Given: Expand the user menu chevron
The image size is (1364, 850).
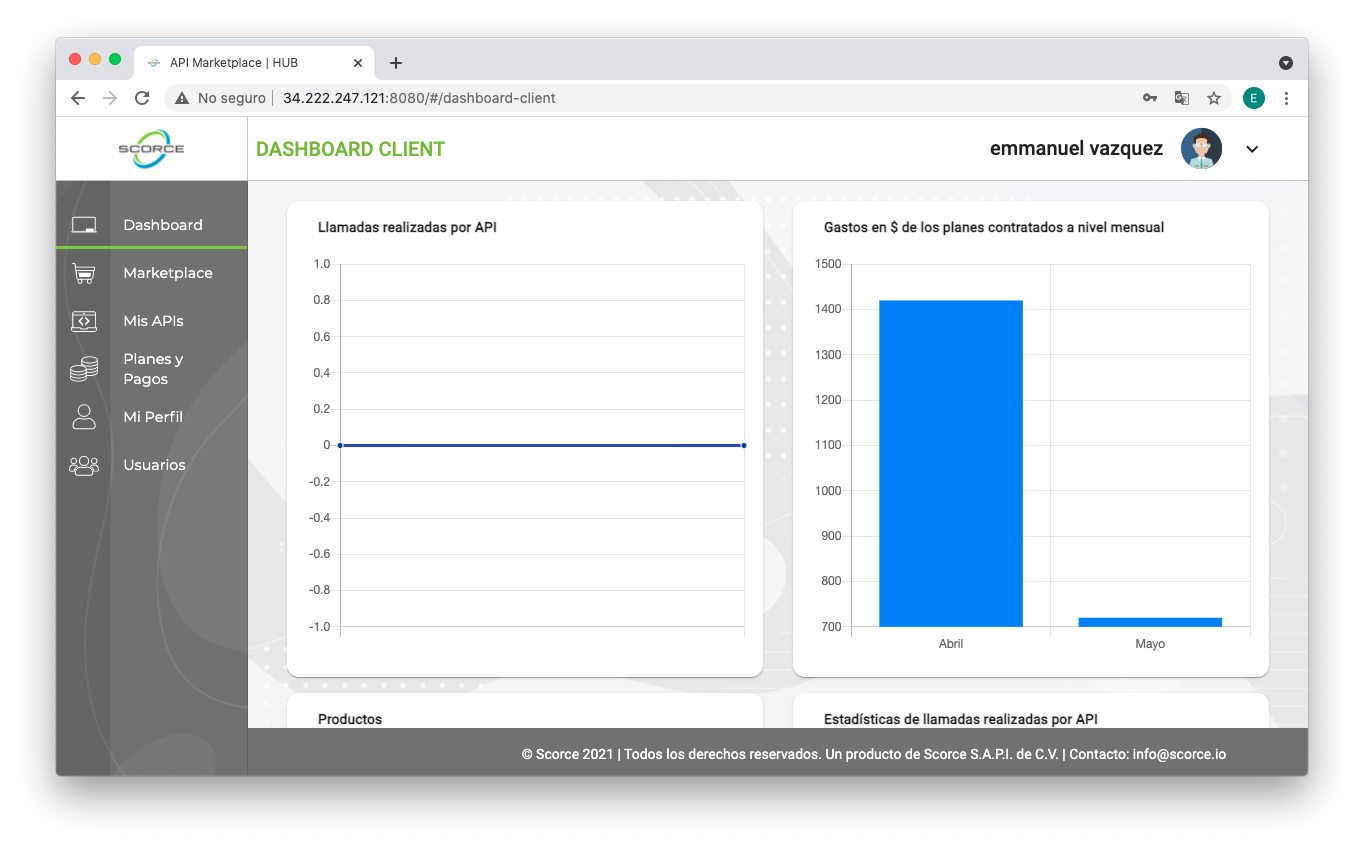Looking at the screenshot, I should coord(1252,149).
